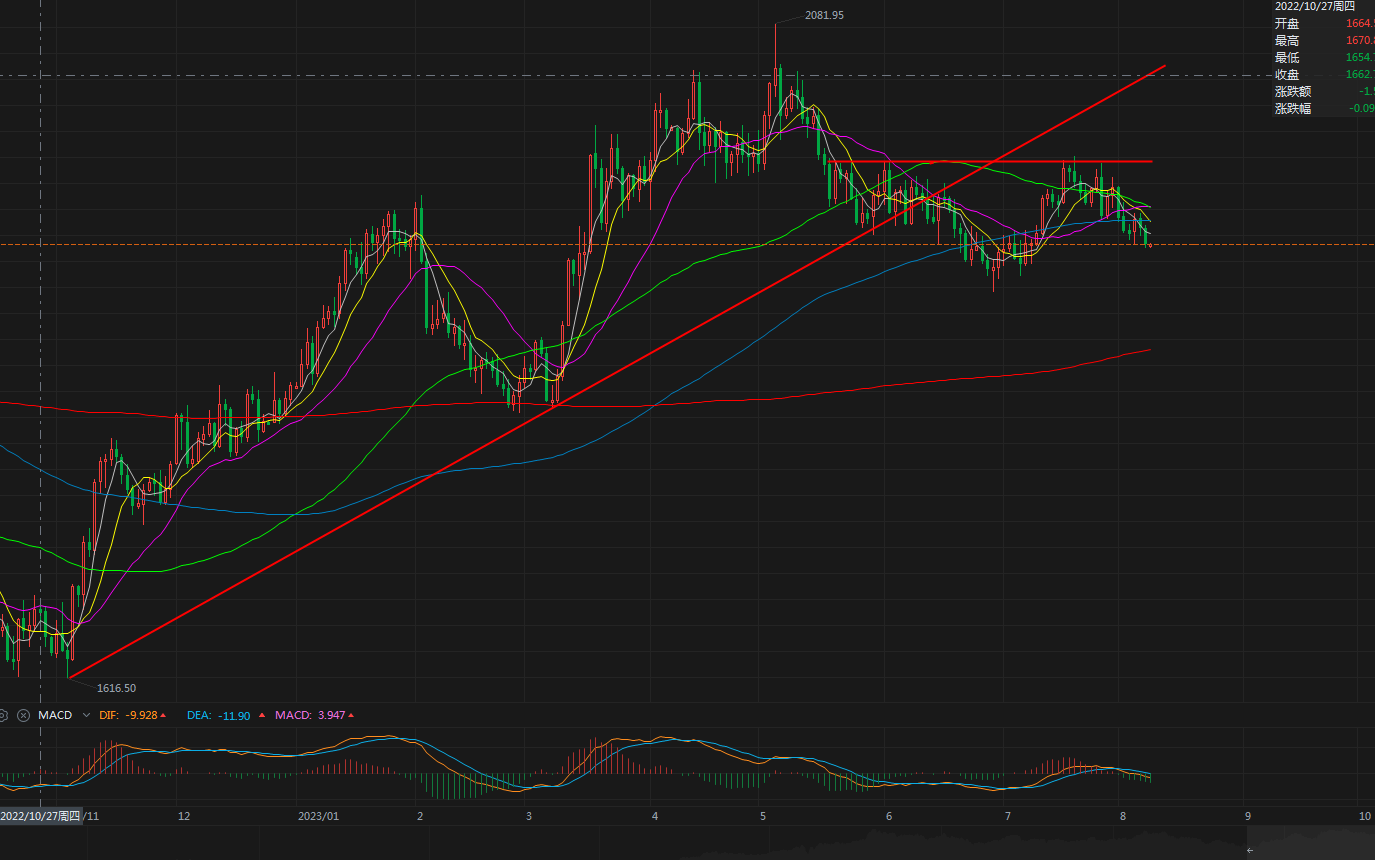The height and width of the screenshot is (860, 1375).
Task: Select the 1616.50 low price label
Action: [116, 688]
